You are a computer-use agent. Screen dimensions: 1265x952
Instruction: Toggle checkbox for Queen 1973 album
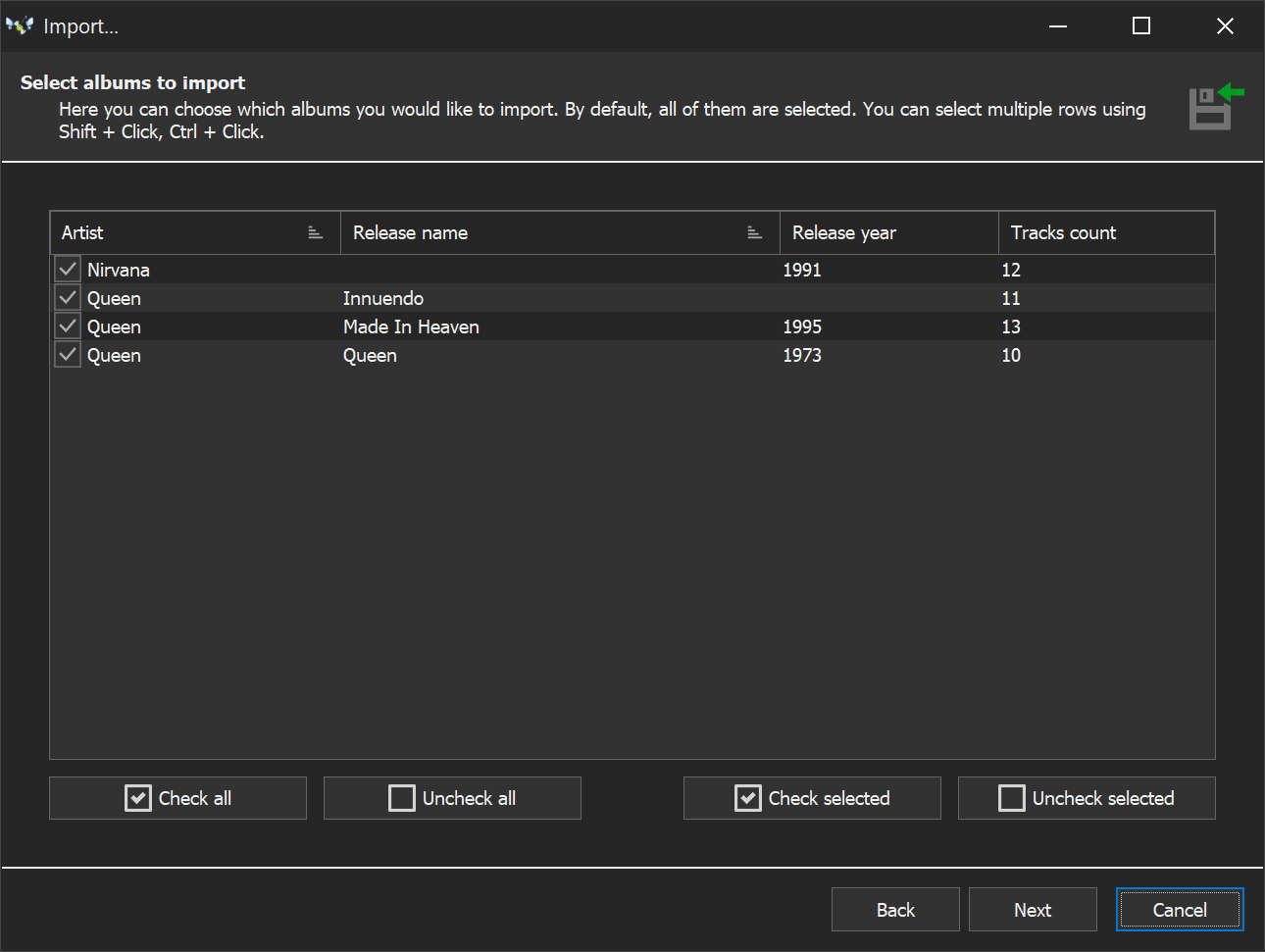68,355
